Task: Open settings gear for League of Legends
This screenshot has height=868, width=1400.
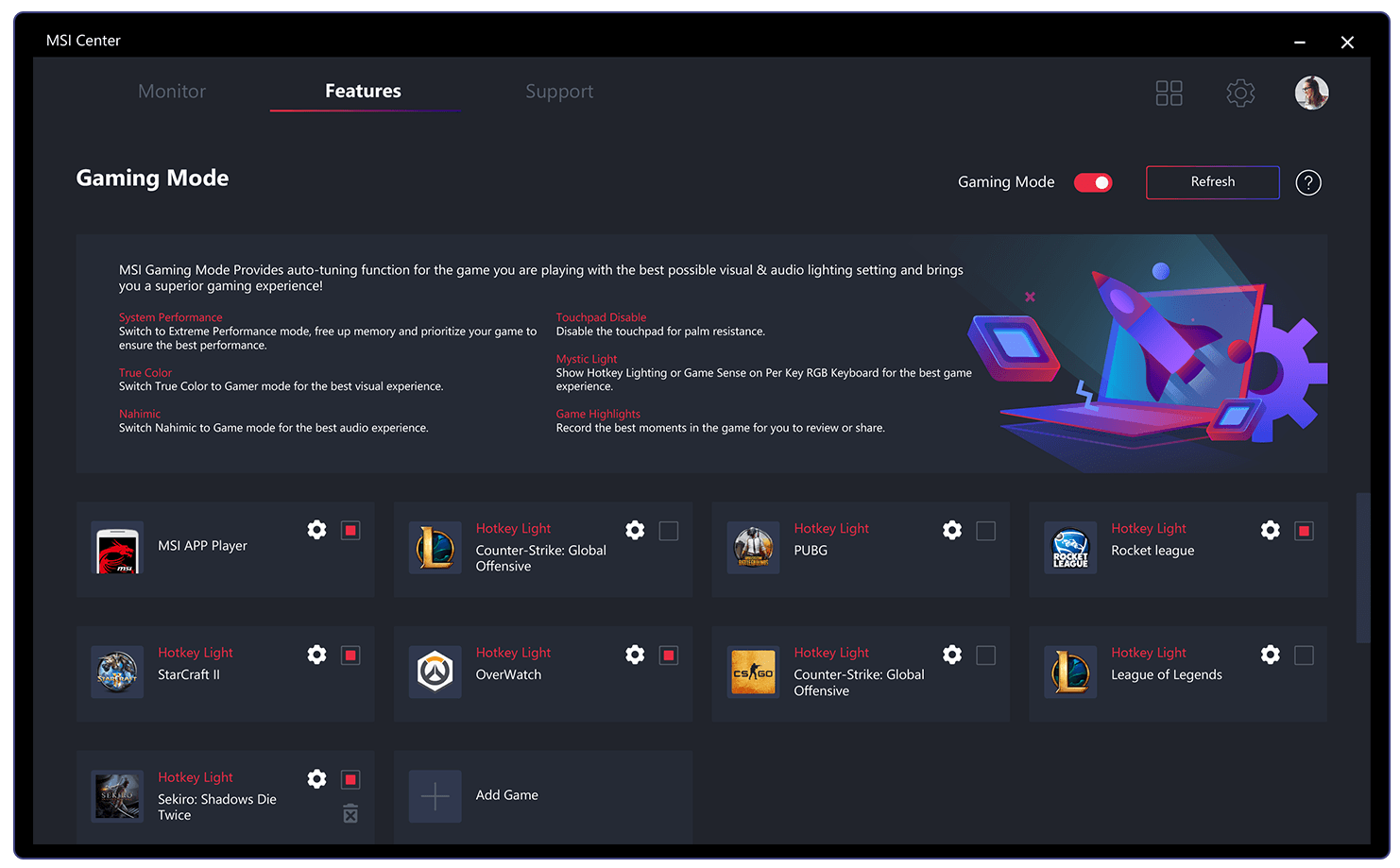Action: click(1271, 655)
